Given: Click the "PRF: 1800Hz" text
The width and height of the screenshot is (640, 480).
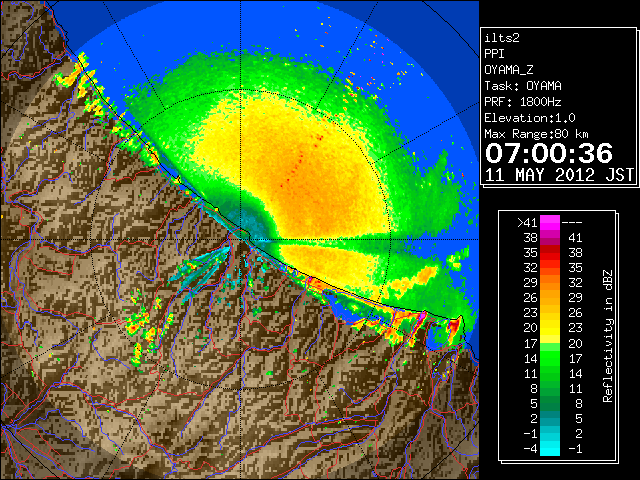Looking at the screenshot, I should pos(523,102).
